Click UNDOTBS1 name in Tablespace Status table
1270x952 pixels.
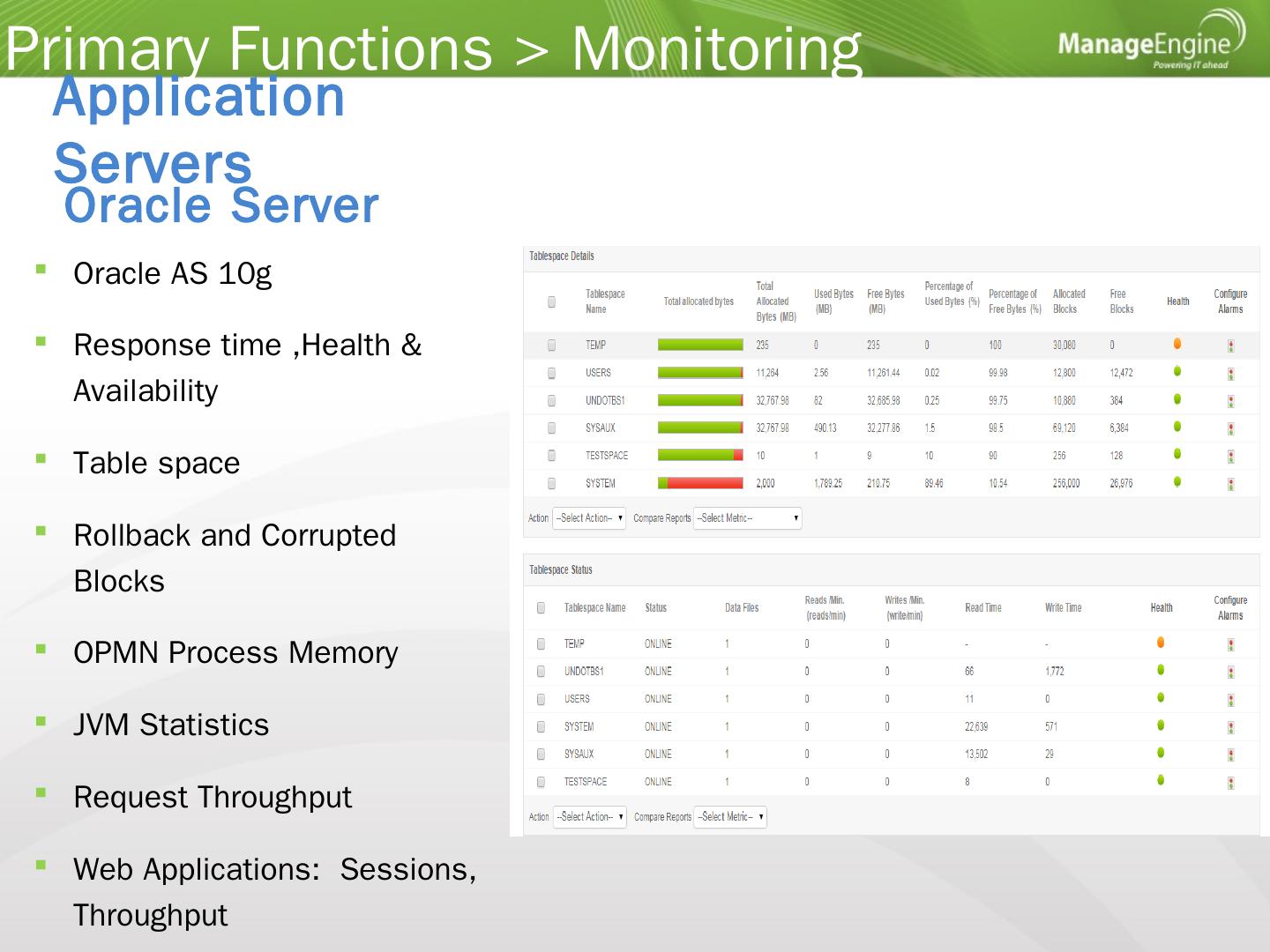[x=584, y=672]
